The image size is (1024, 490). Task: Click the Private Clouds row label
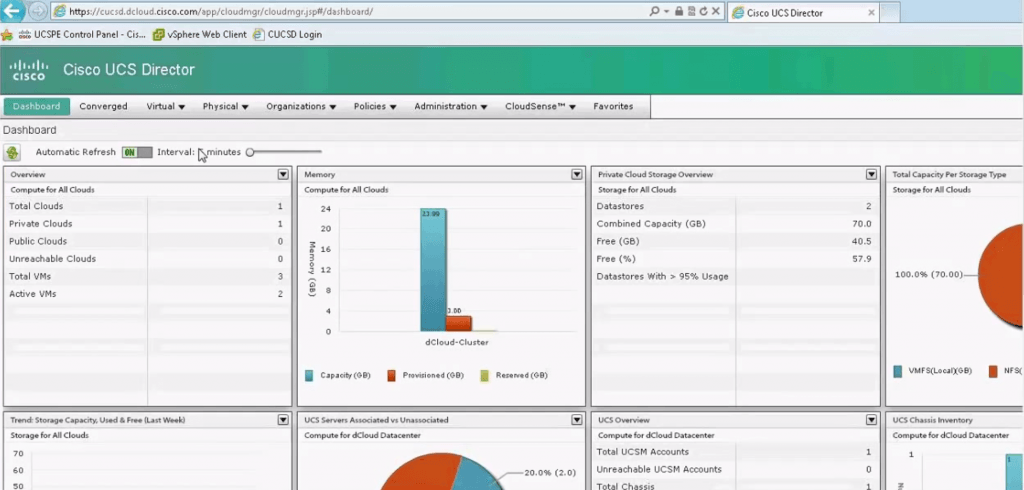click(x=40, y=224)
